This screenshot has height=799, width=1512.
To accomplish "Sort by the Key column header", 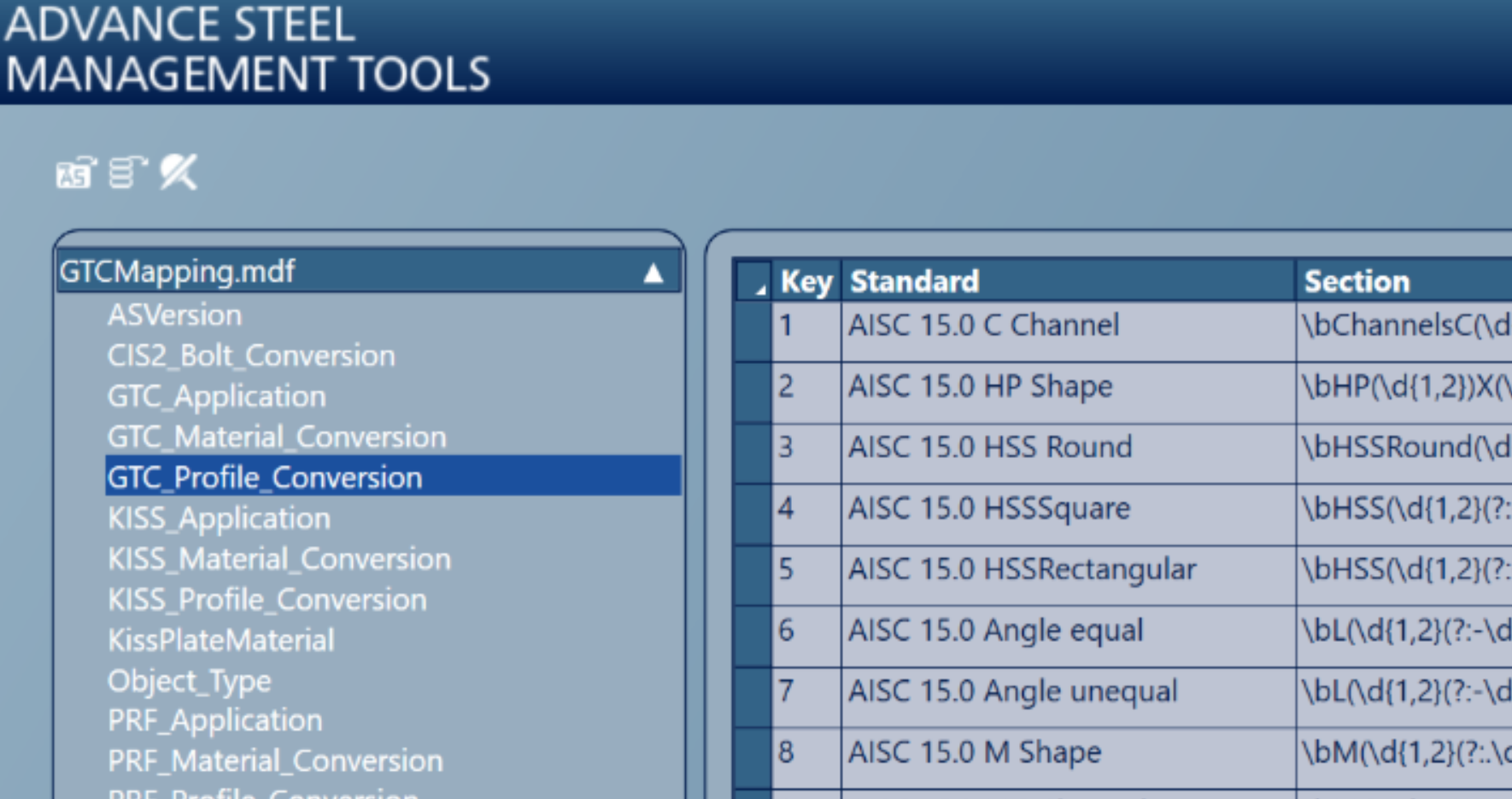I will [806, 281].
